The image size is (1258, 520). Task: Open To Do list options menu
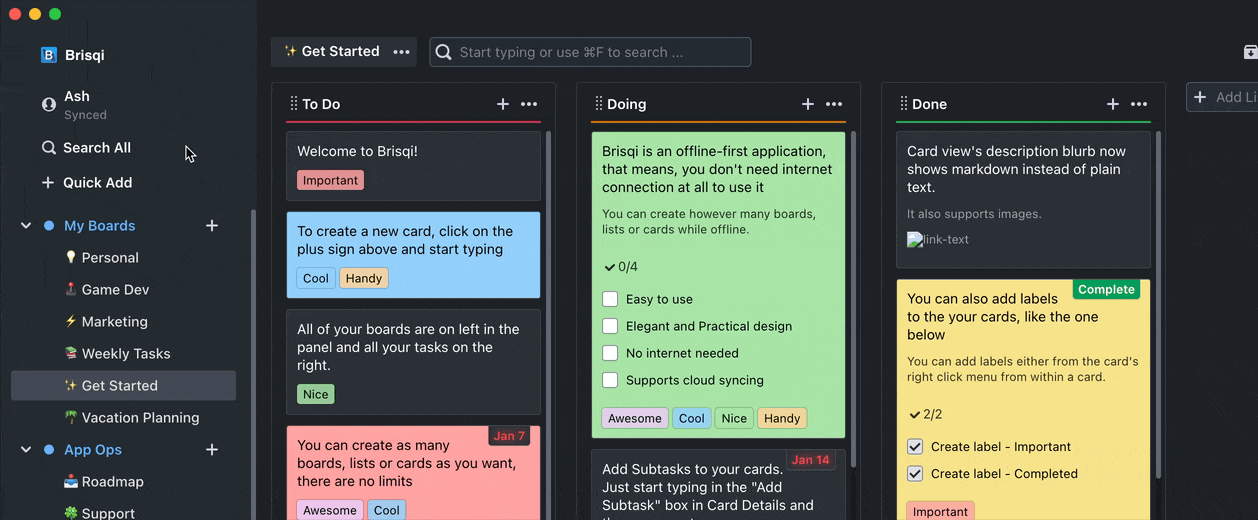[529, 104]
